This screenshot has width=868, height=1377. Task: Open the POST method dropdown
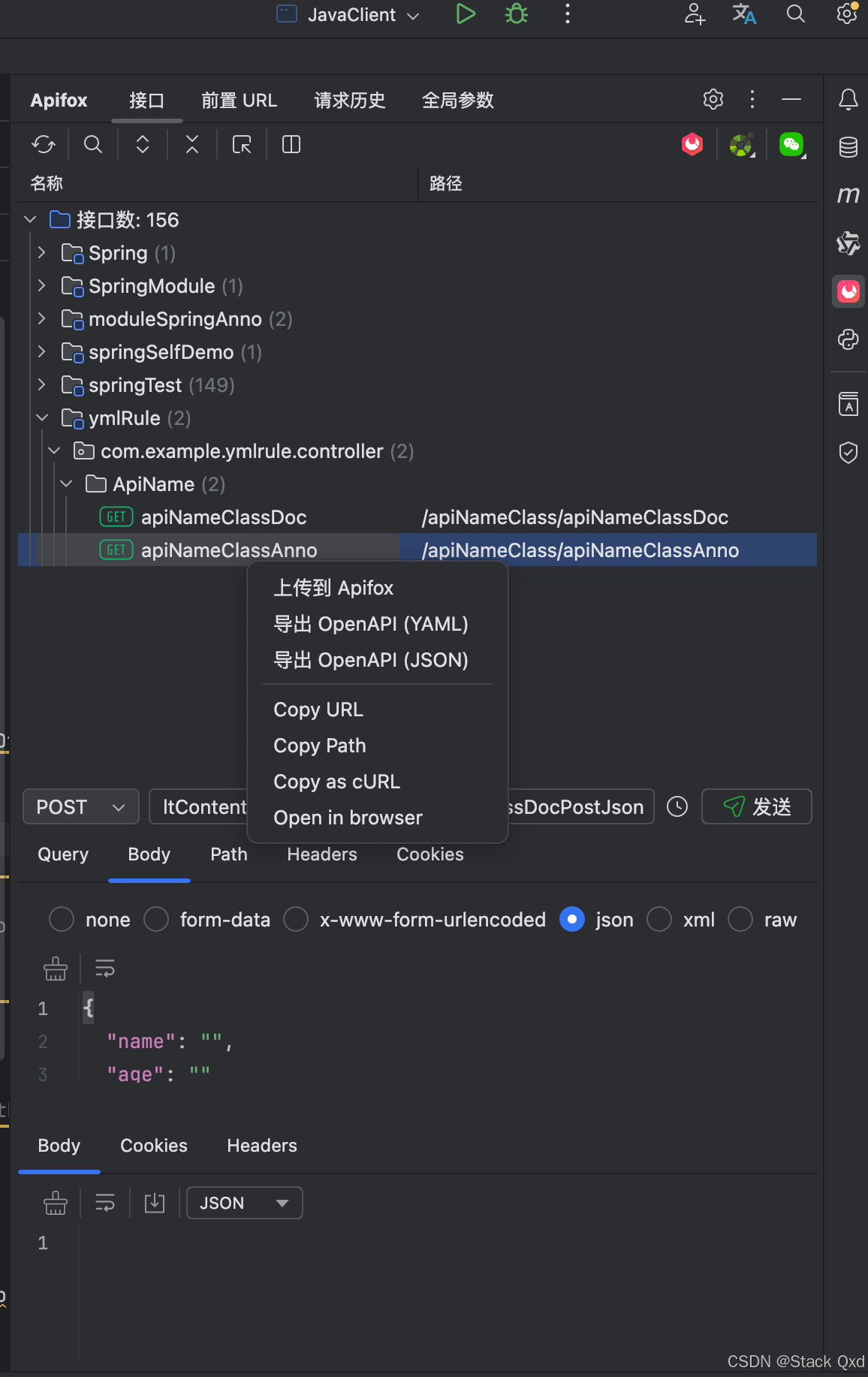[x=81, y=806]
